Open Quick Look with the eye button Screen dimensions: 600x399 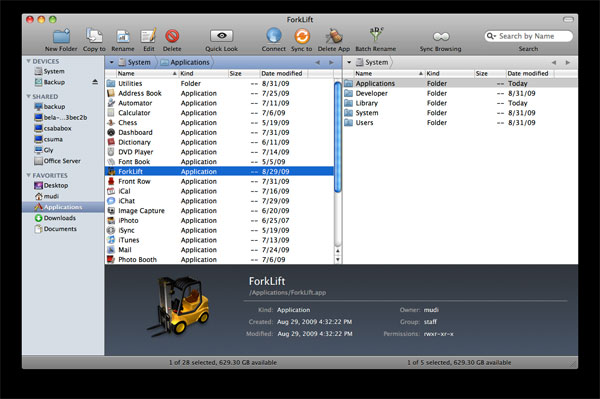point(222,36)
